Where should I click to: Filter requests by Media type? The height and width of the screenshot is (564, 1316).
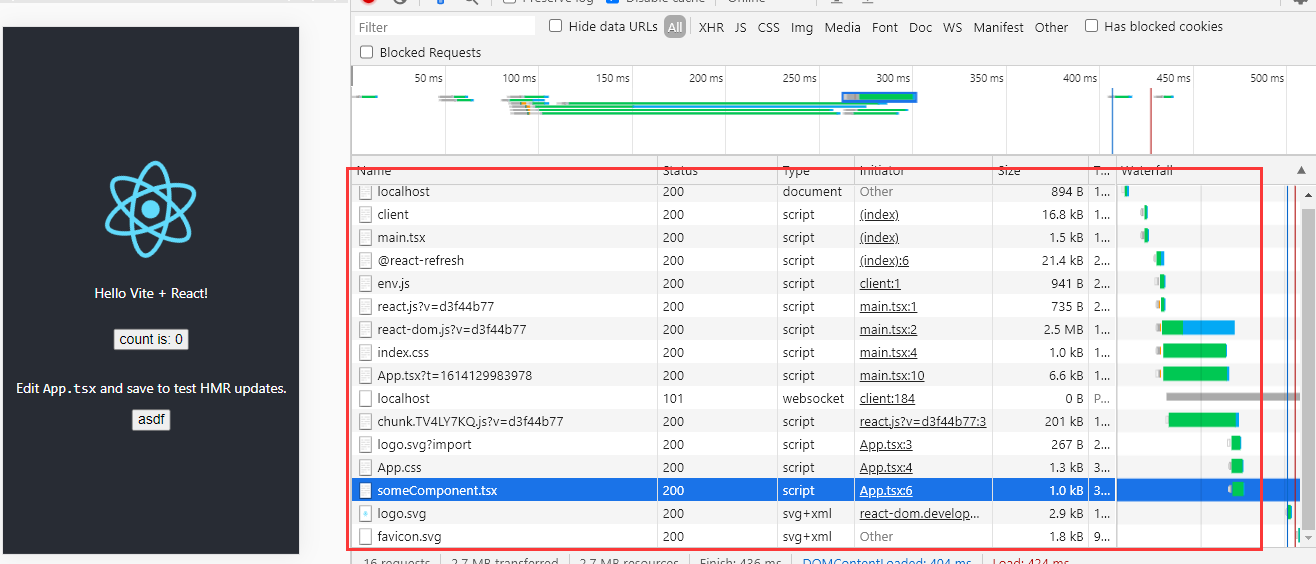tap(842, 27)
